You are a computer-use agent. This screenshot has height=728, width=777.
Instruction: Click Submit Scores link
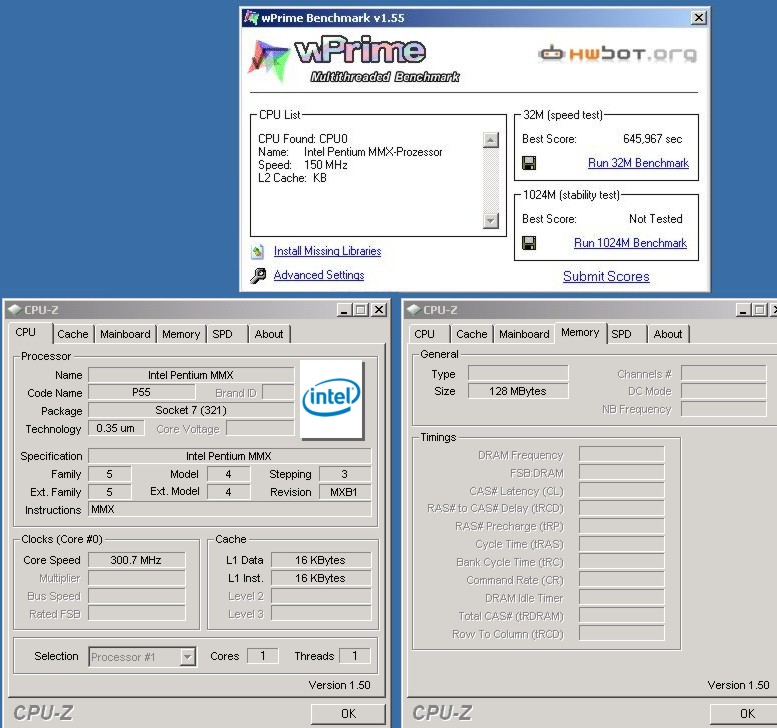click(x=606, y=277)
